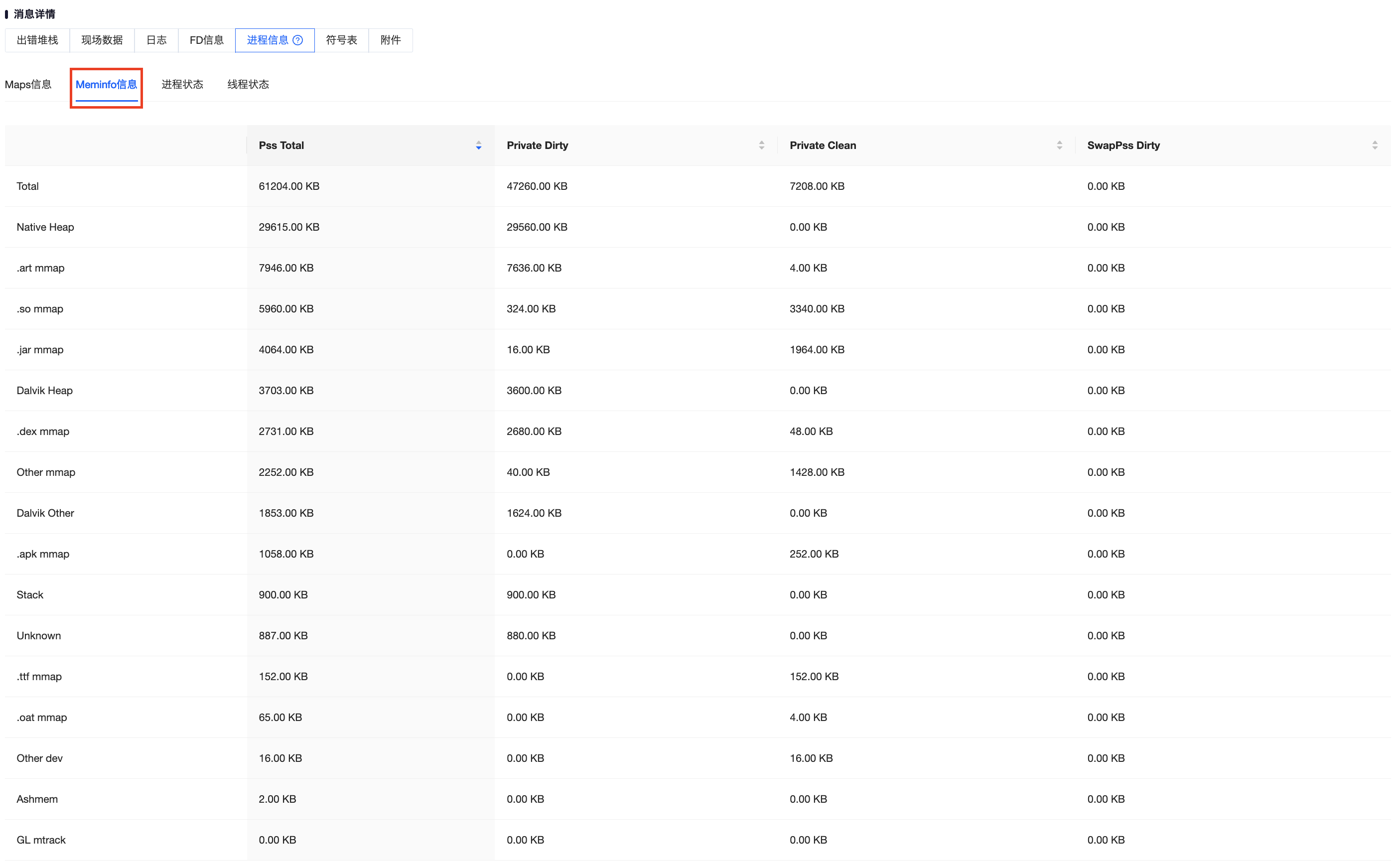Screen dimensions: 1395x868
Task: Sort by Pss Total column arrows
Action: tap(479, 146)
